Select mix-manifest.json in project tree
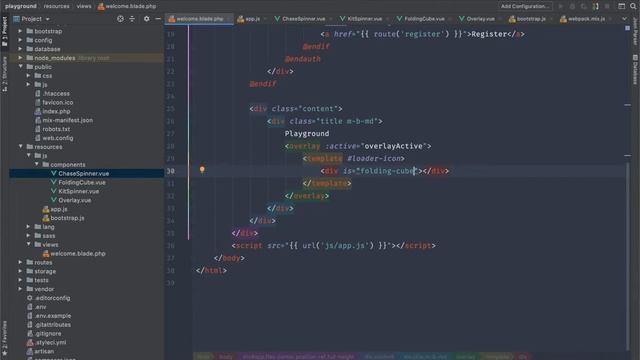Screen dimensions: 640x360 click(67, 120)
